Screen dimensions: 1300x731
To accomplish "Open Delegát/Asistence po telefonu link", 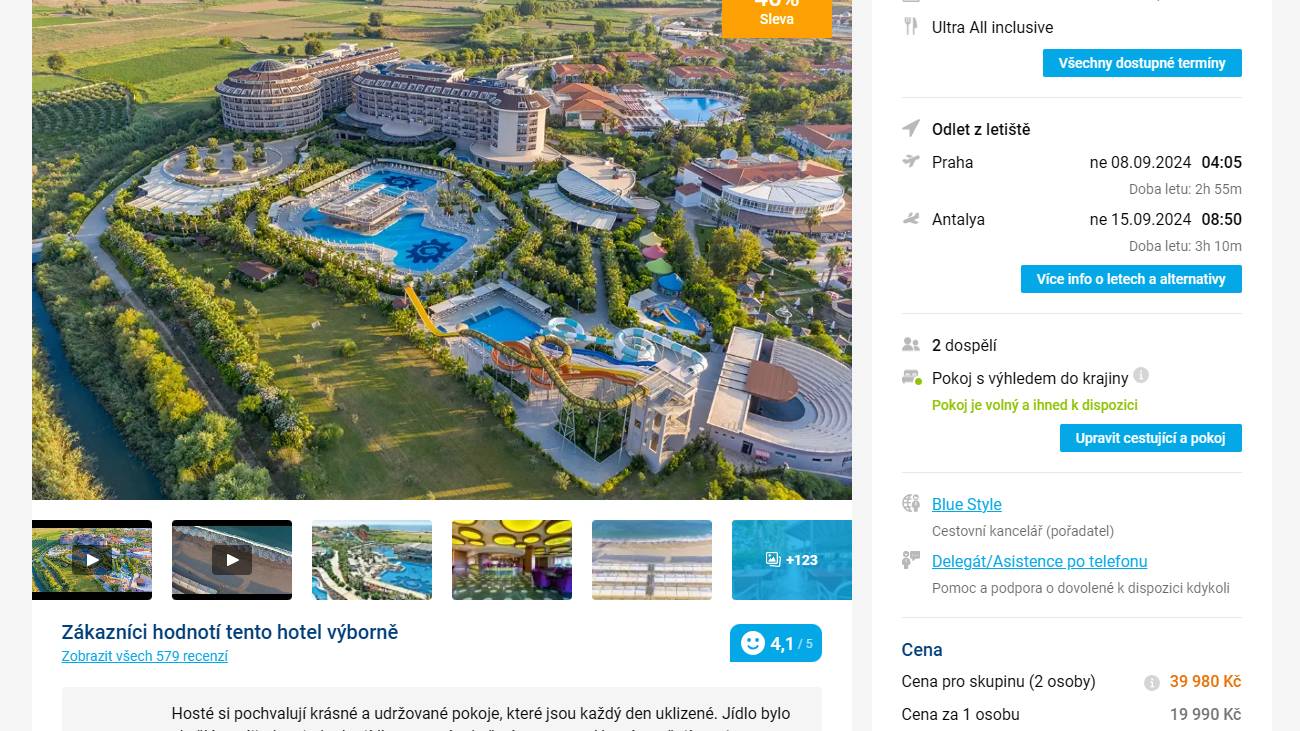I will (1040, 561).
